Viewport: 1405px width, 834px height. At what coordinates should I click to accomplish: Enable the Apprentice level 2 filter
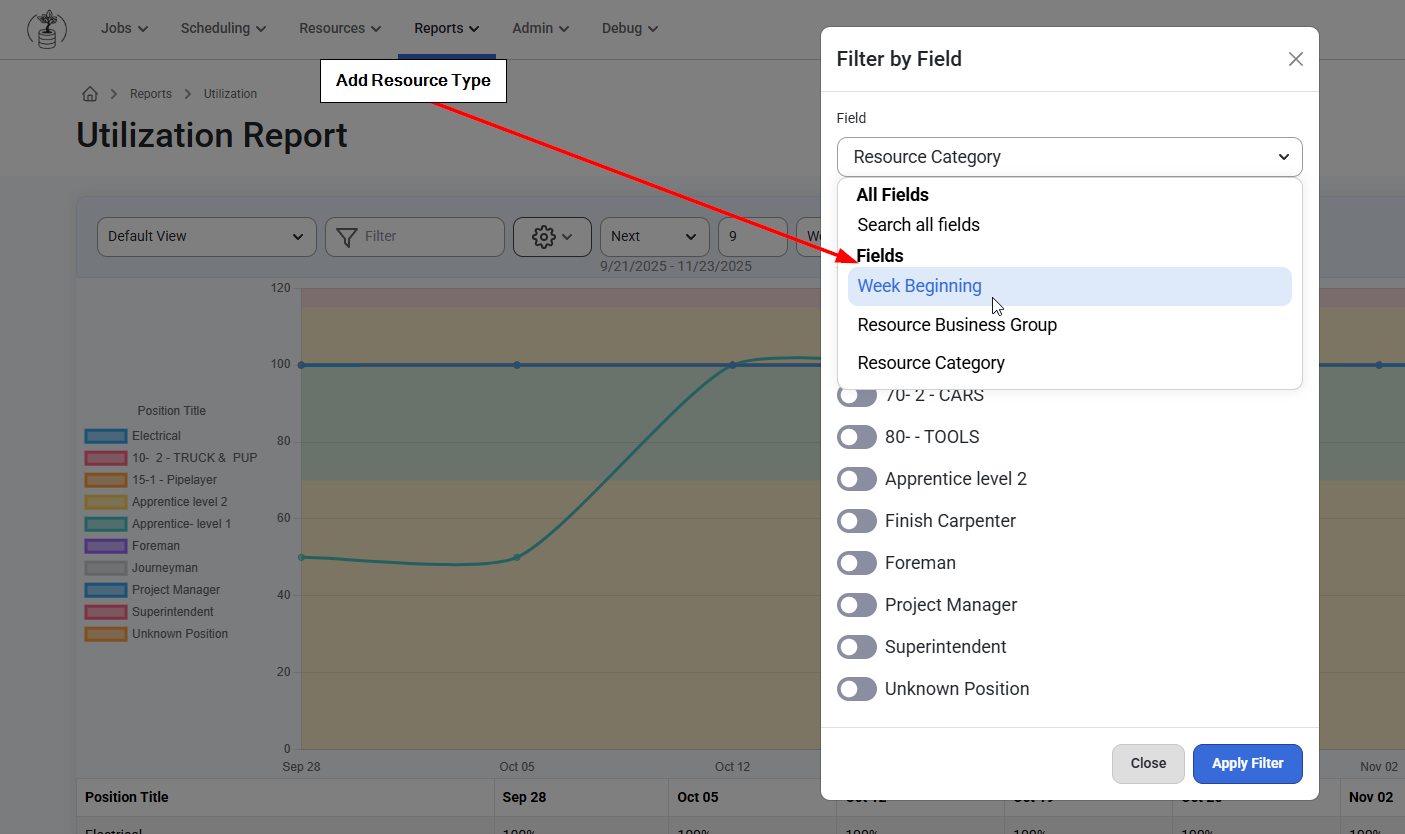(857, 479)
